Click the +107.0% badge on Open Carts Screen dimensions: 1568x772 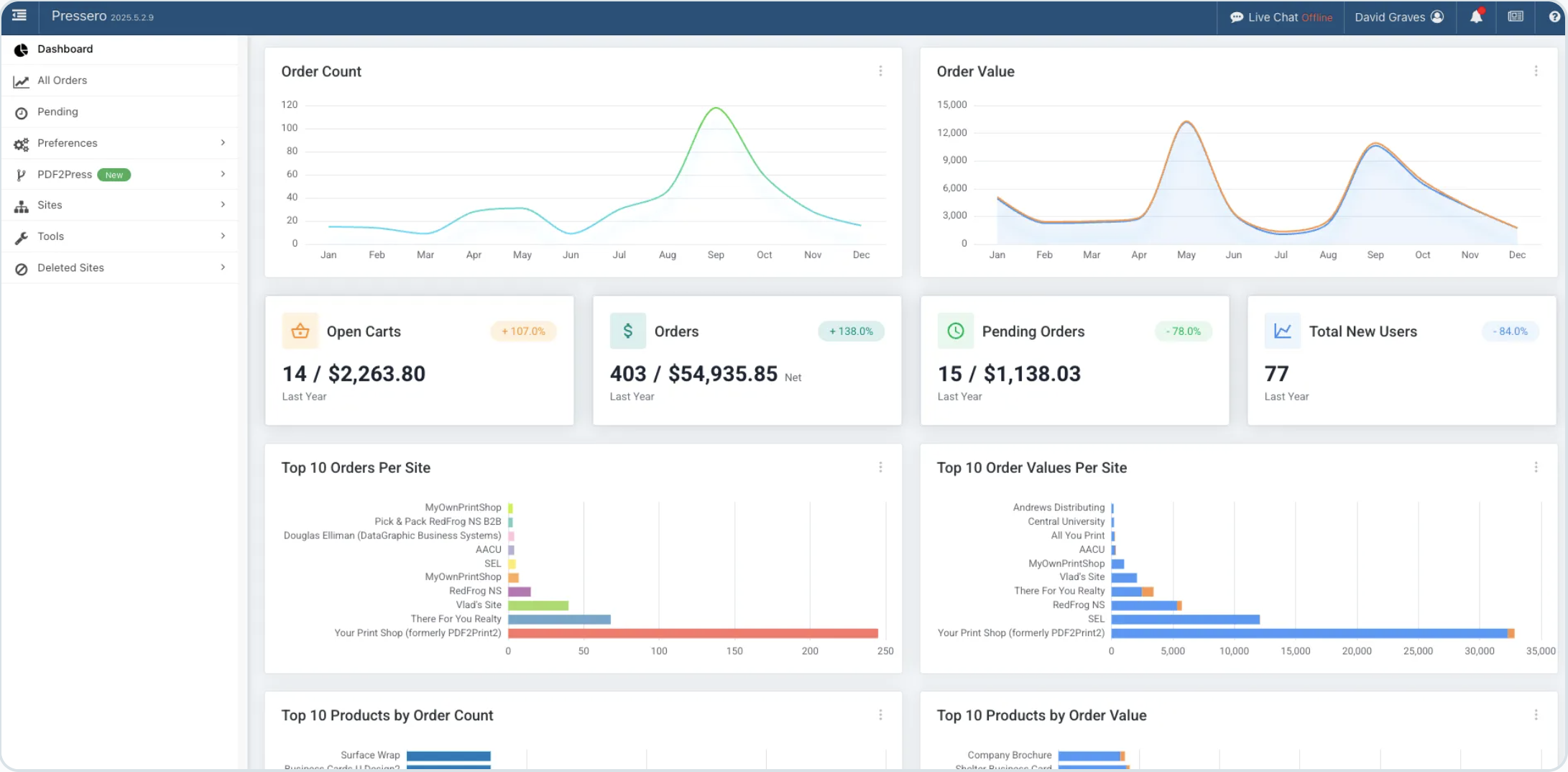tap(523, 331)
